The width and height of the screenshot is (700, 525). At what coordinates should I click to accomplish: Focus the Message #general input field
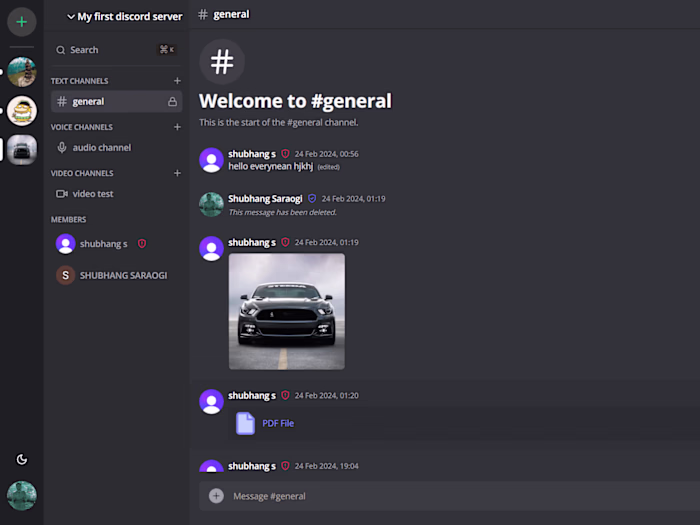(450, 496)
